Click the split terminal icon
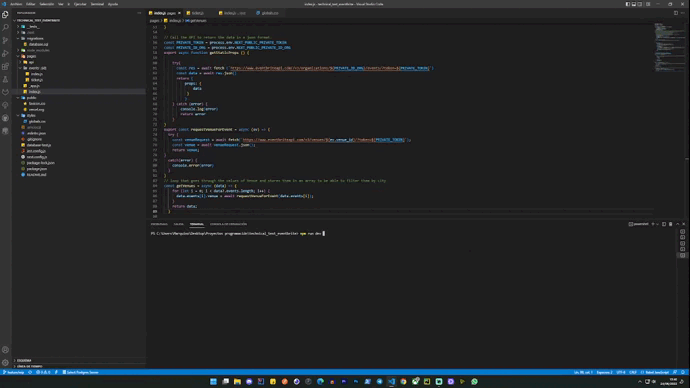Screen dimensions: 690x388 point(664,224)
